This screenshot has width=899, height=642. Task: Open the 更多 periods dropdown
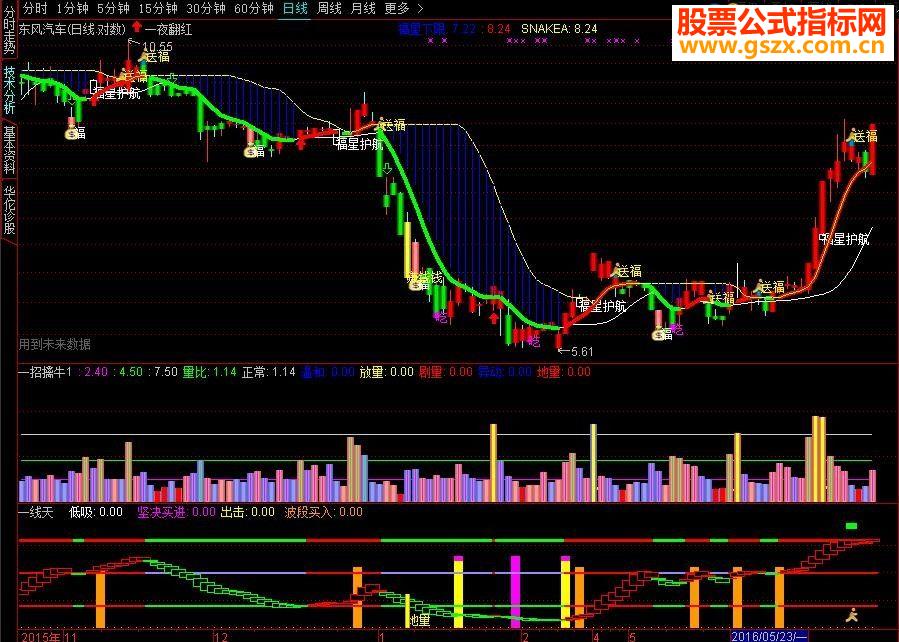[x=397, y=9]
